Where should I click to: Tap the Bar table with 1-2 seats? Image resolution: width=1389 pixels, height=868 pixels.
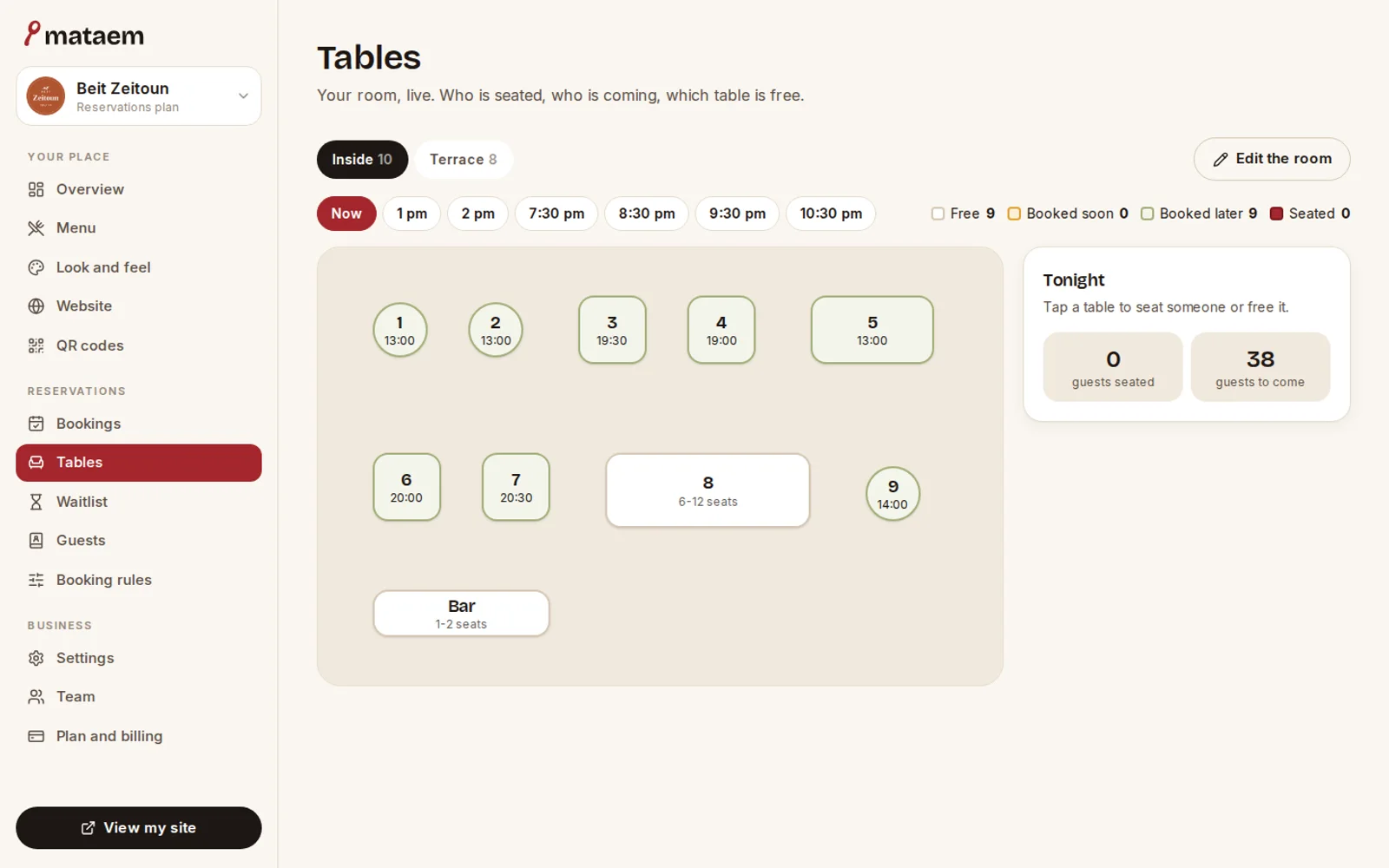[461, 614]
